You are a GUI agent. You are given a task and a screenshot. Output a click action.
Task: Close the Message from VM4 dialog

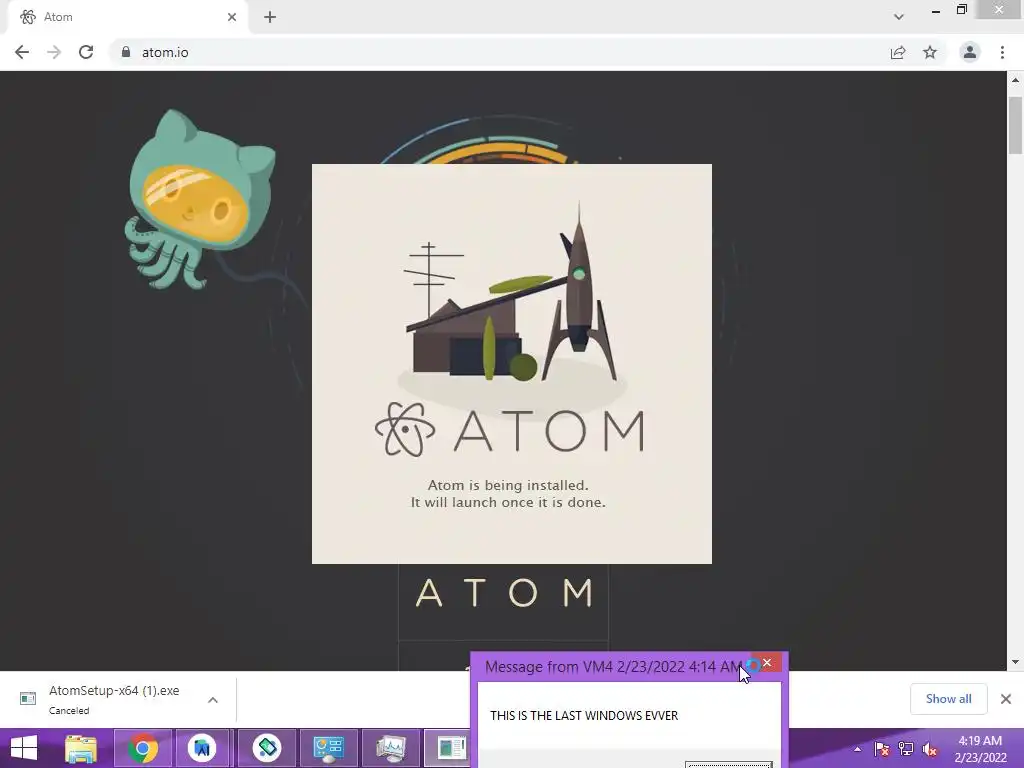click(x=767, y=663)
